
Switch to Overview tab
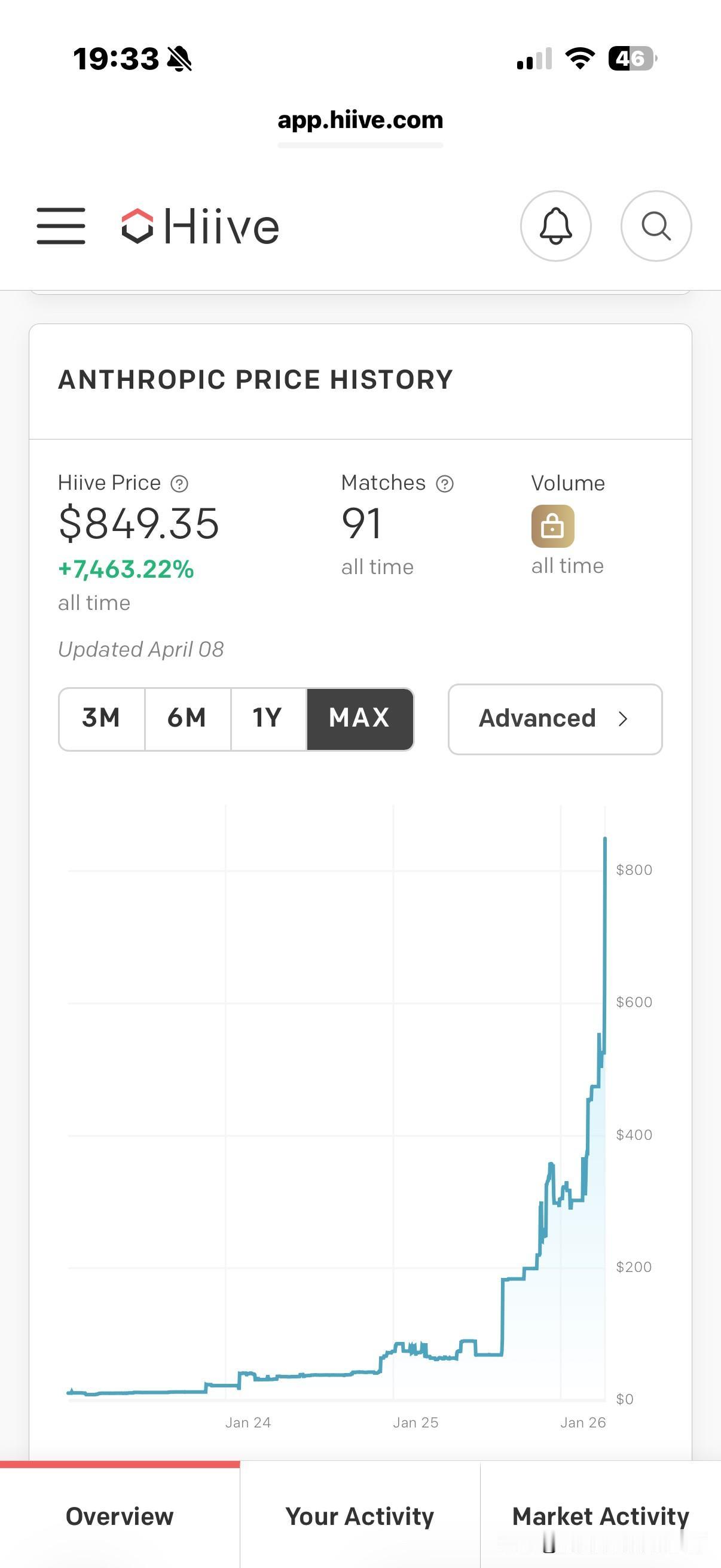click(119, 1515)
